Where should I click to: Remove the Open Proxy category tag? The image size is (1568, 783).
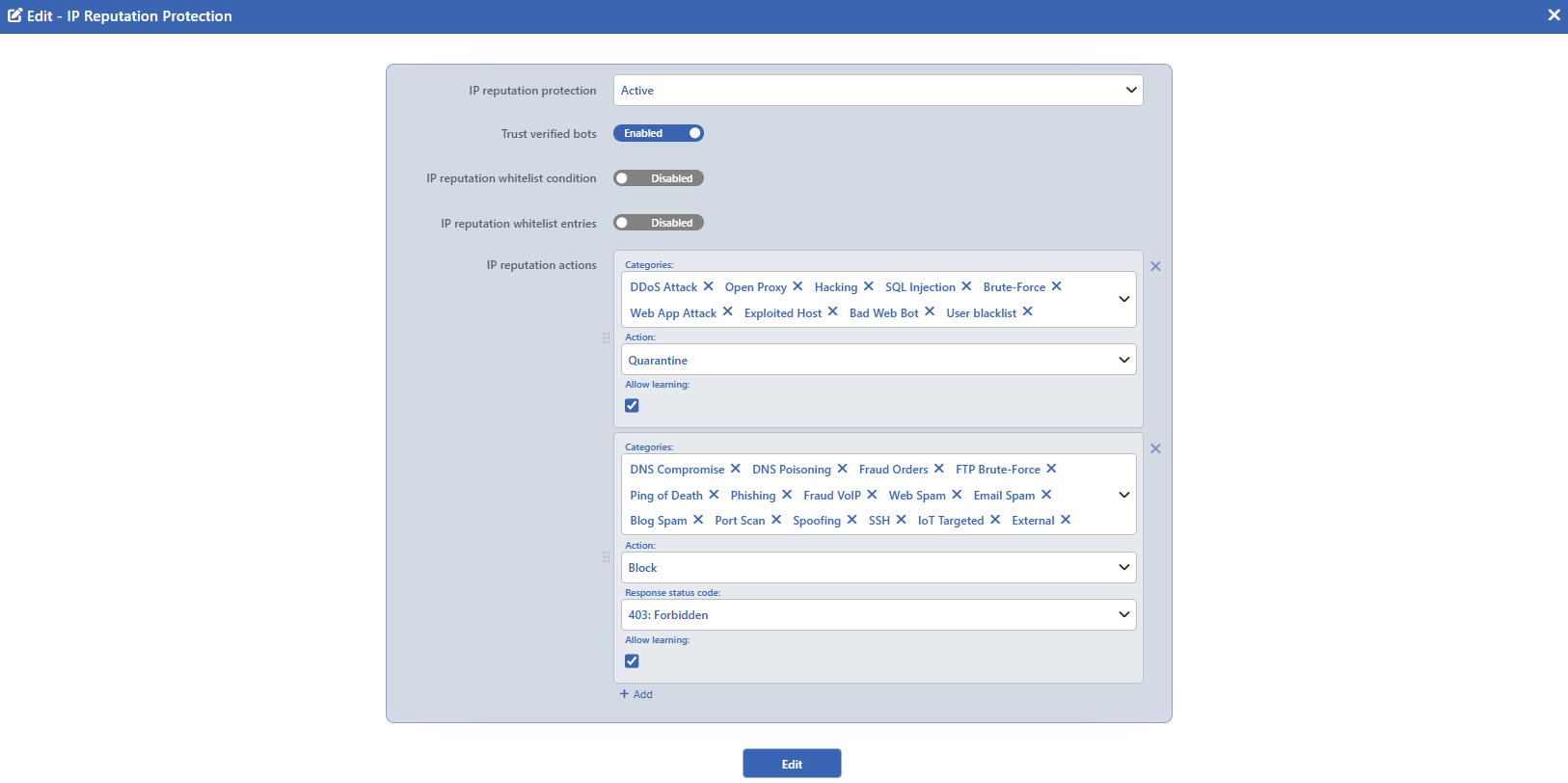tap(798, 286)
